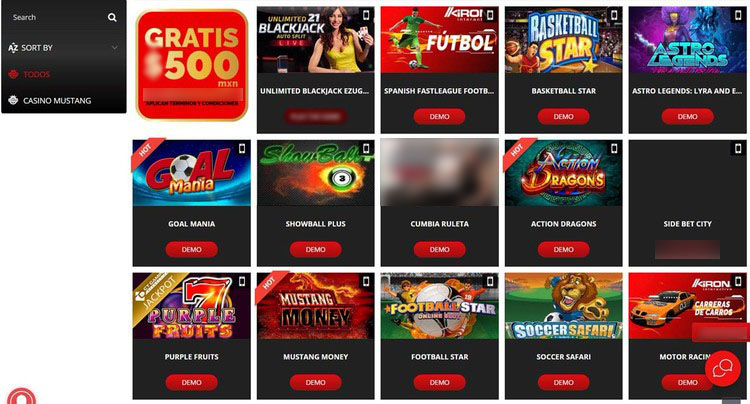Click the Sort By chevron arrow
The image size is (750, 404).
[x=115, y=48]
